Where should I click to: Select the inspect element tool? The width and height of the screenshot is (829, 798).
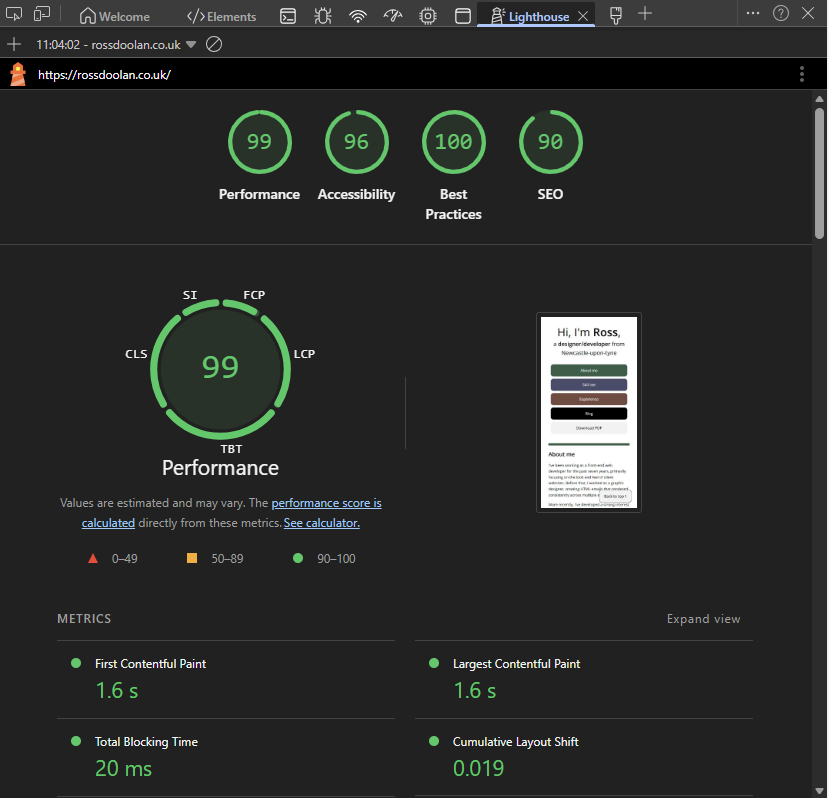[14, 14]
